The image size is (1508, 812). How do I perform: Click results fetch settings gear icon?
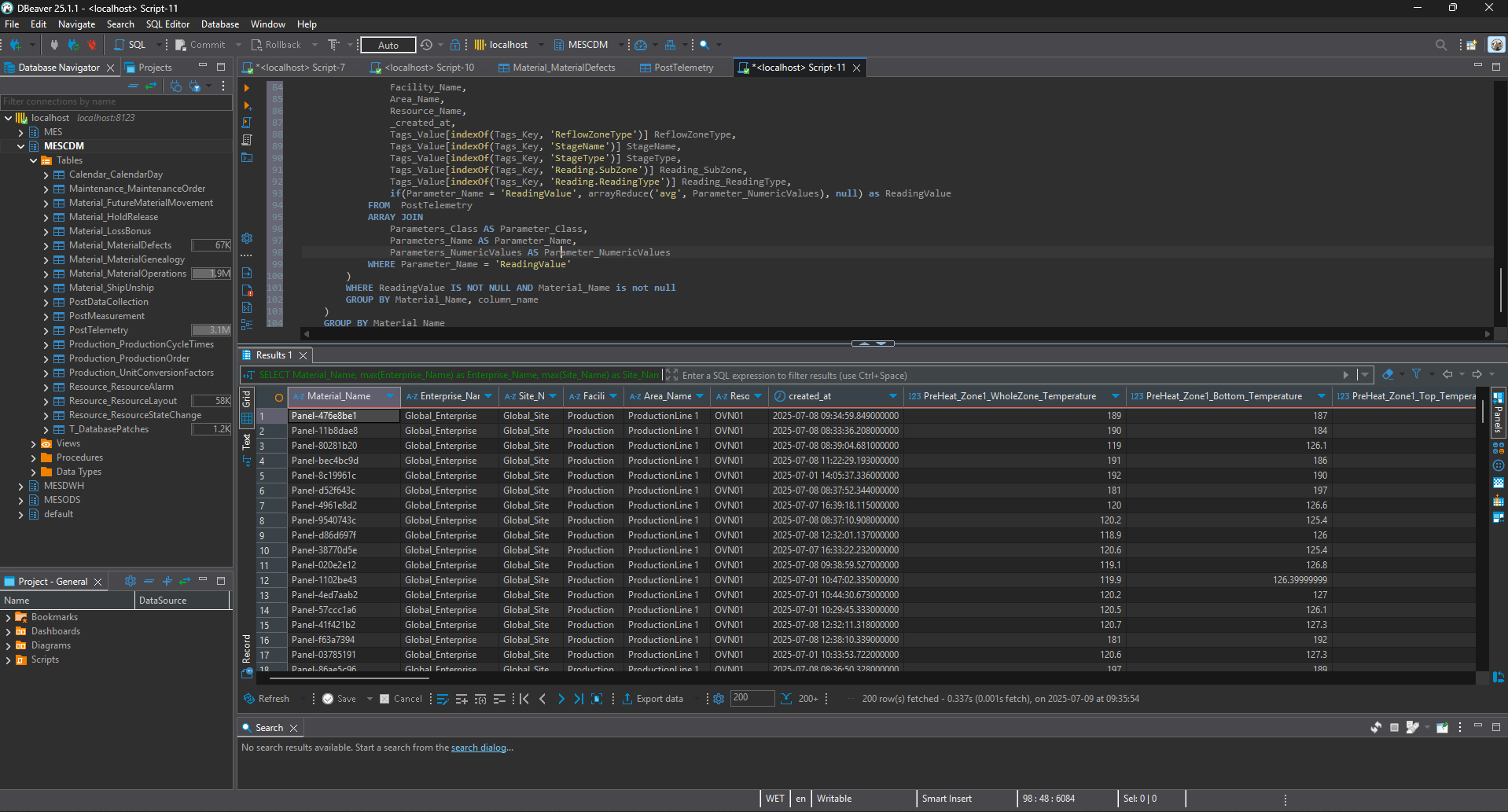click(719, 699)
